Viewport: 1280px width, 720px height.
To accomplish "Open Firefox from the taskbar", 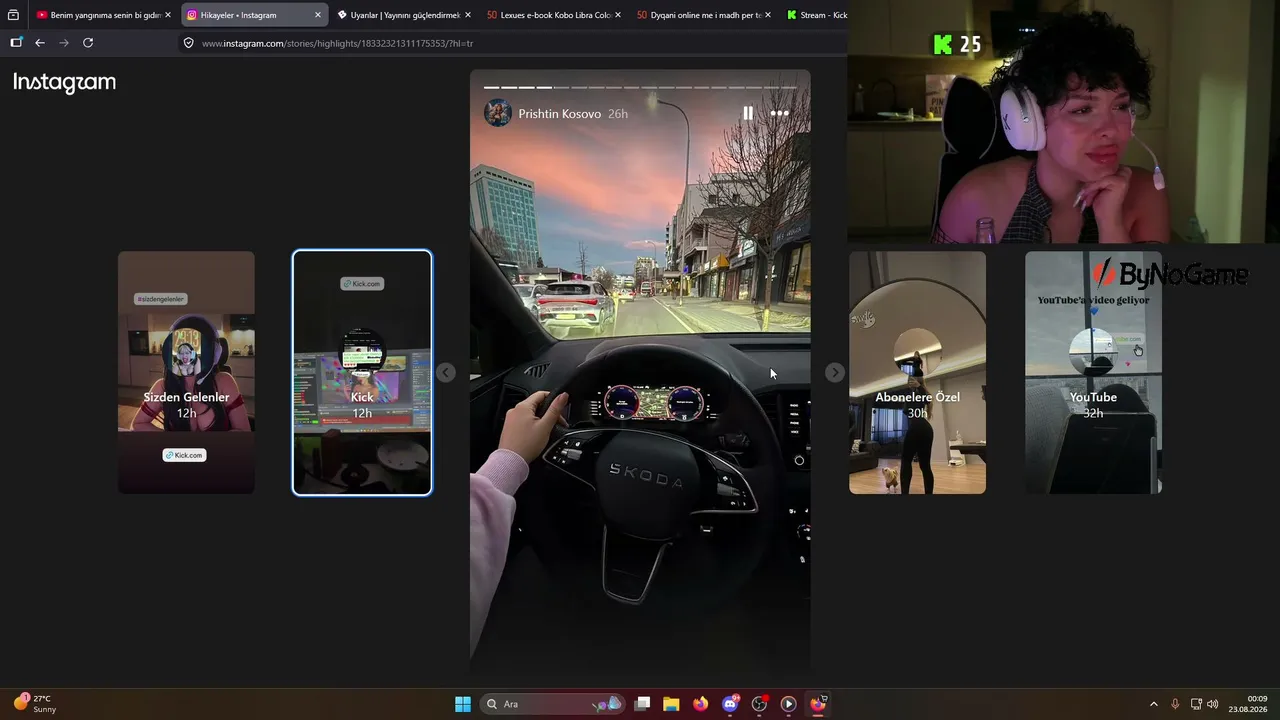I will pyautogui.click(x=700, y=704).
